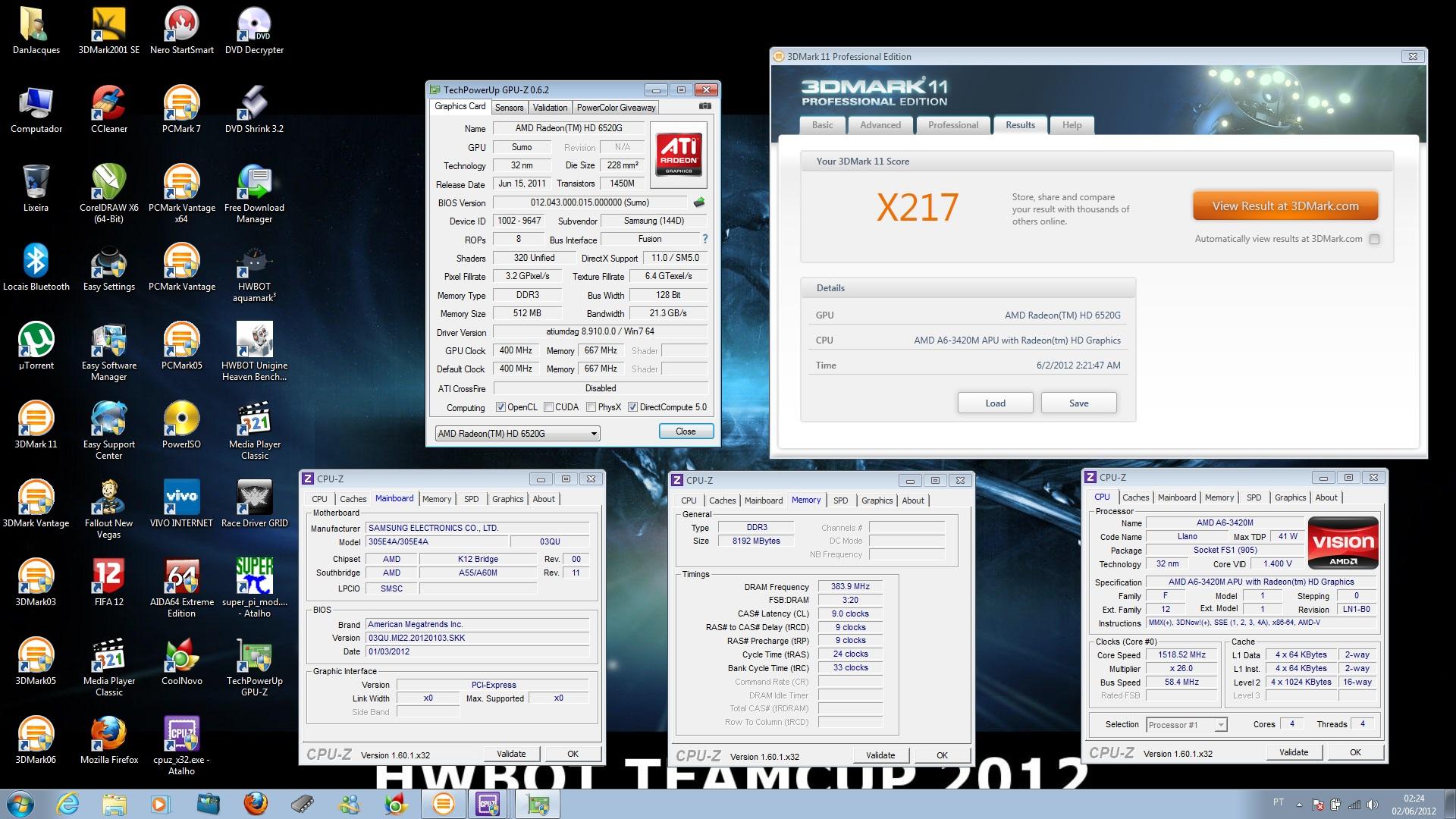Click the GPU-Z Name field AMD Radeon HD 6520G
Image resolution: width=1456 pixels, height=819 pixels.
pyautogui.click(x=569, y=128)
